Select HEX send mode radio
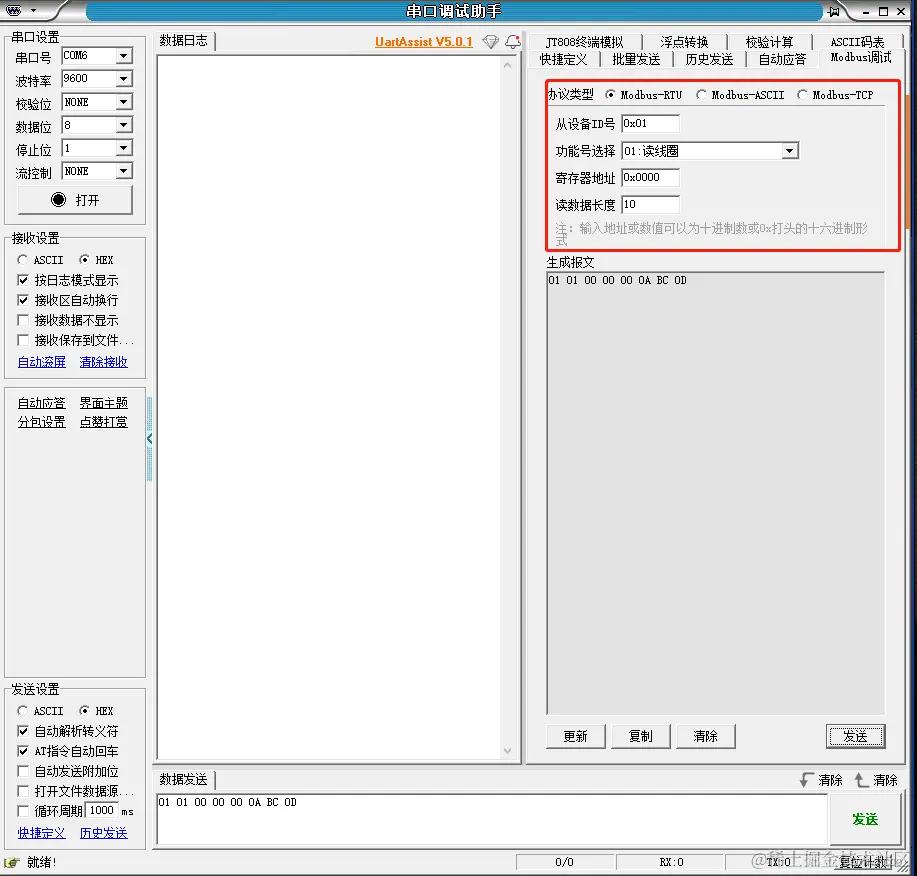This screenshot has width=917, height=876. click(x=84, y=711)
